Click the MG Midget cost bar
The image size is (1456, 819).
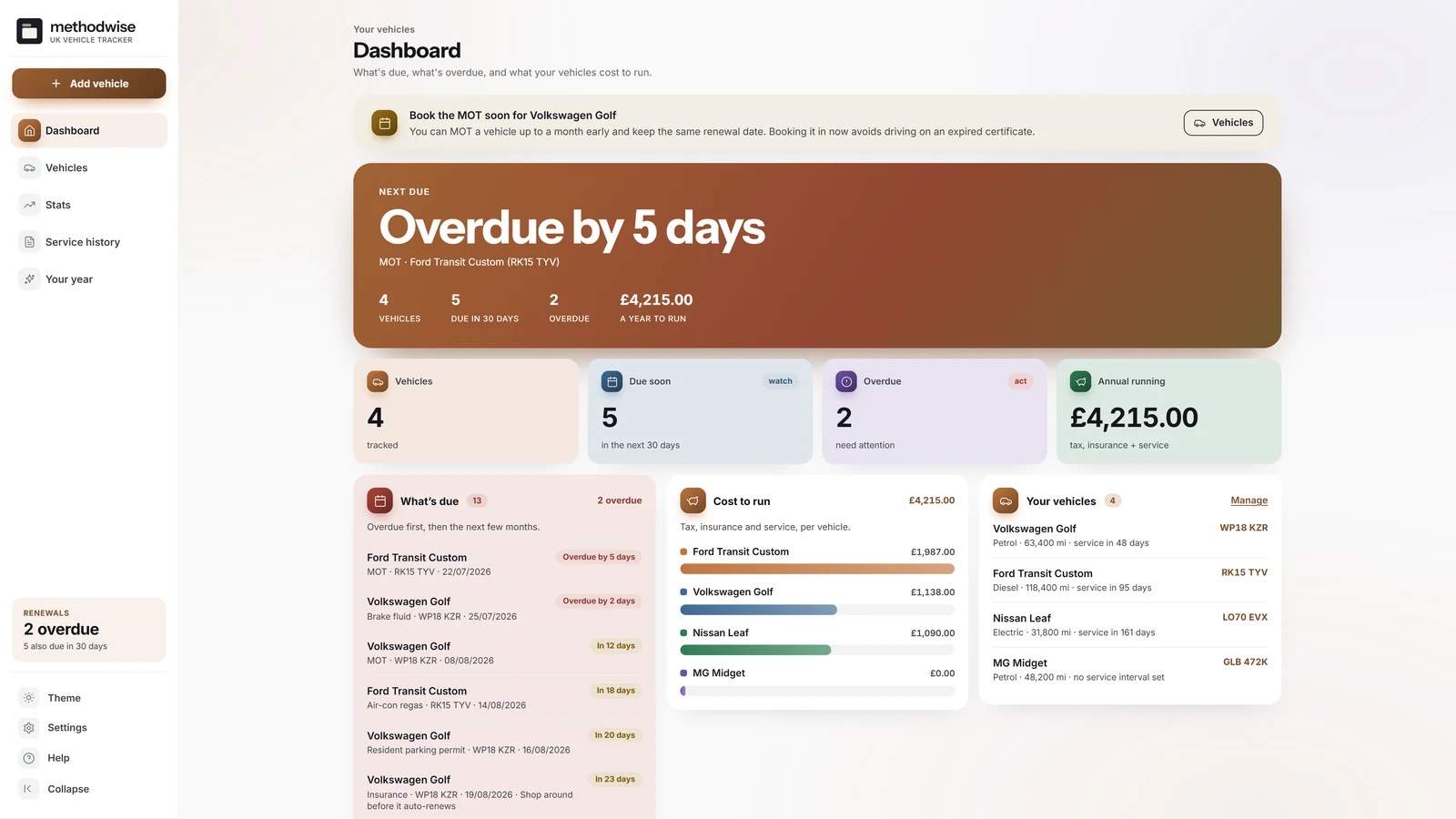(817, 691)
